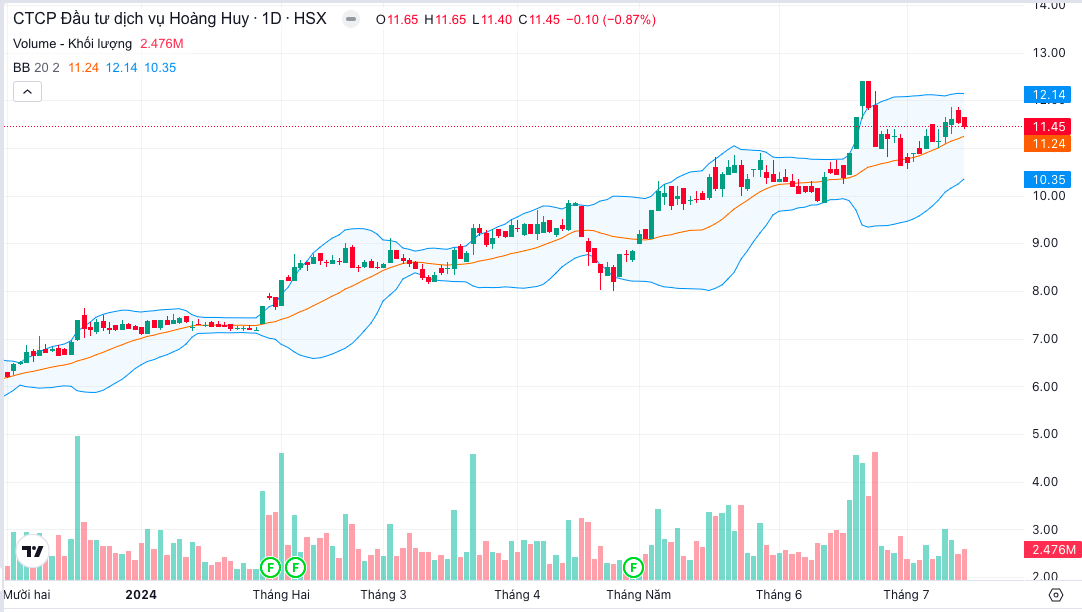Click the open value O11.65 in header

pos(397,20)
